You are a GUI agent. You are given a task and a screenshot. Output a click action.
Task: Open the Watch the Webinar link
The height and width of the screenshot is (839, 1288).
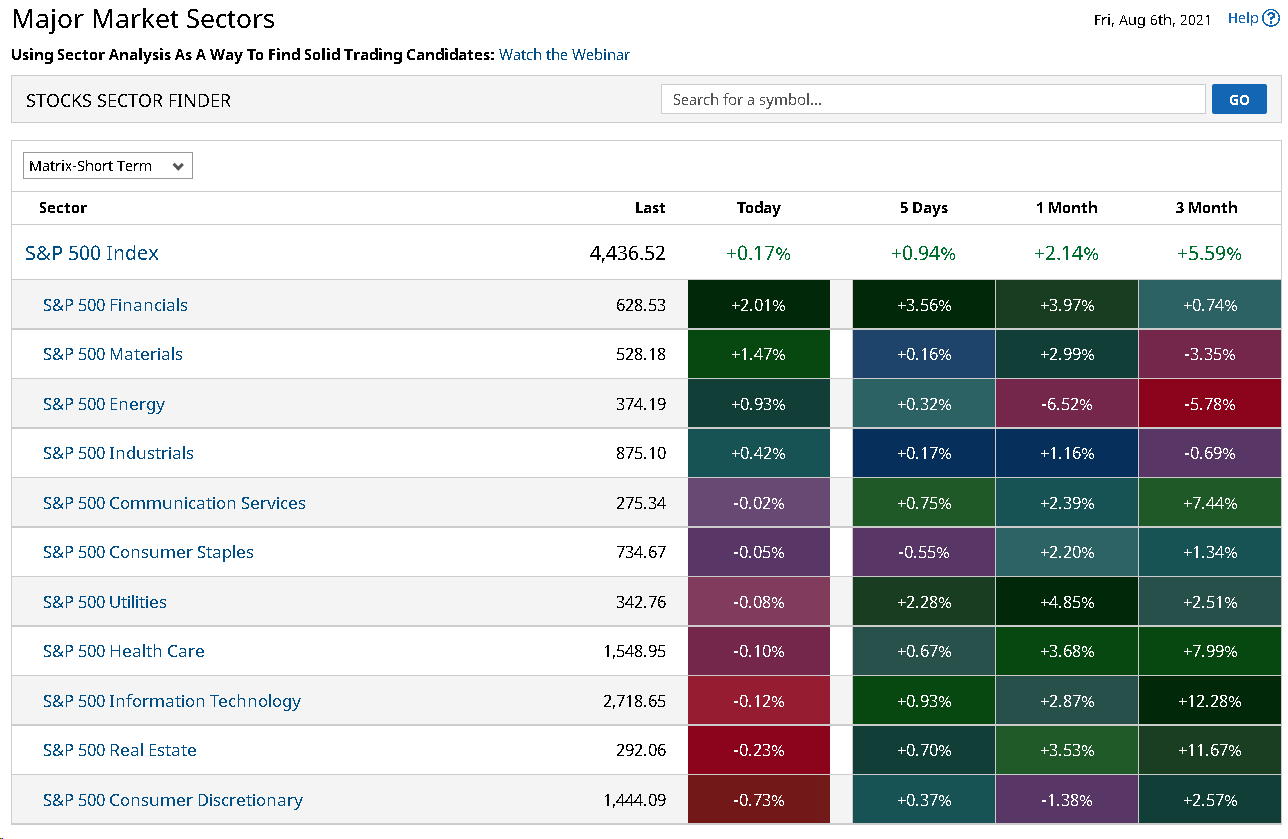click(564, 55)
